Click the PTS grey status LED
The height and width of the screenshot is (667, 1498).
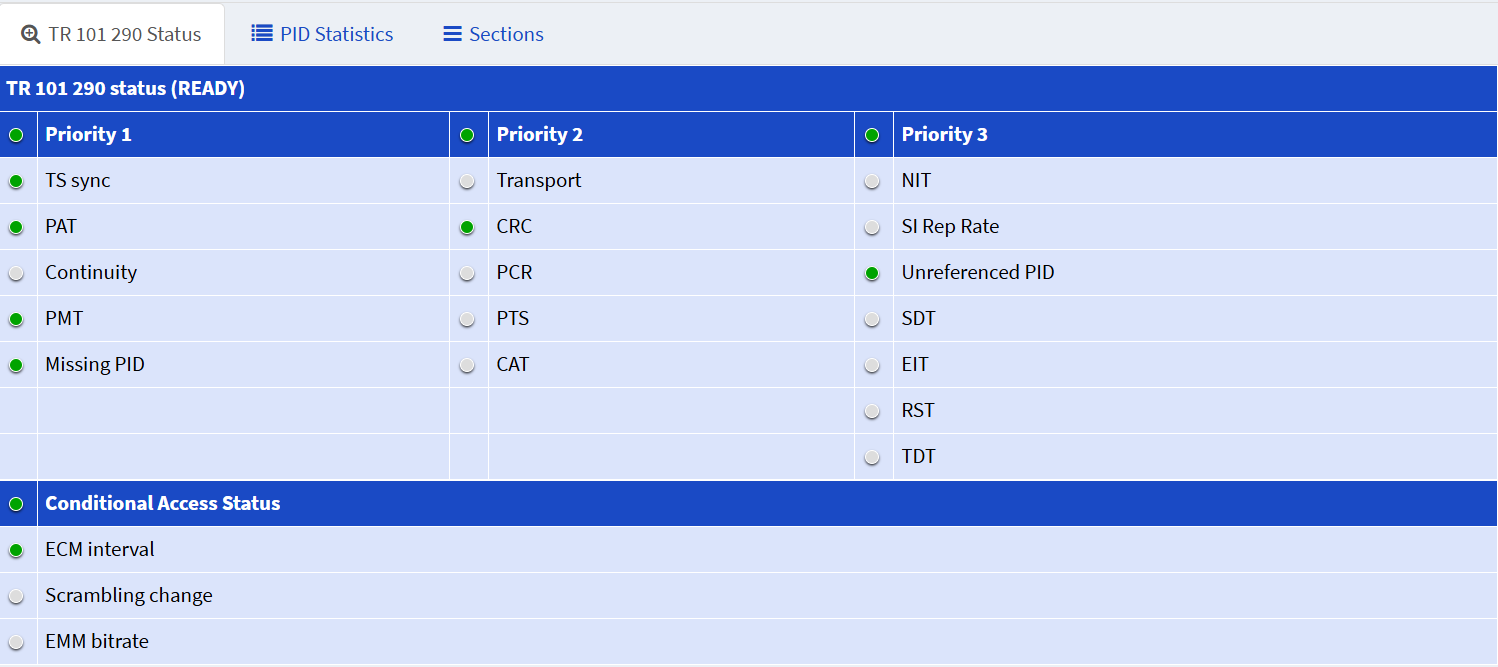coord(467,320)
